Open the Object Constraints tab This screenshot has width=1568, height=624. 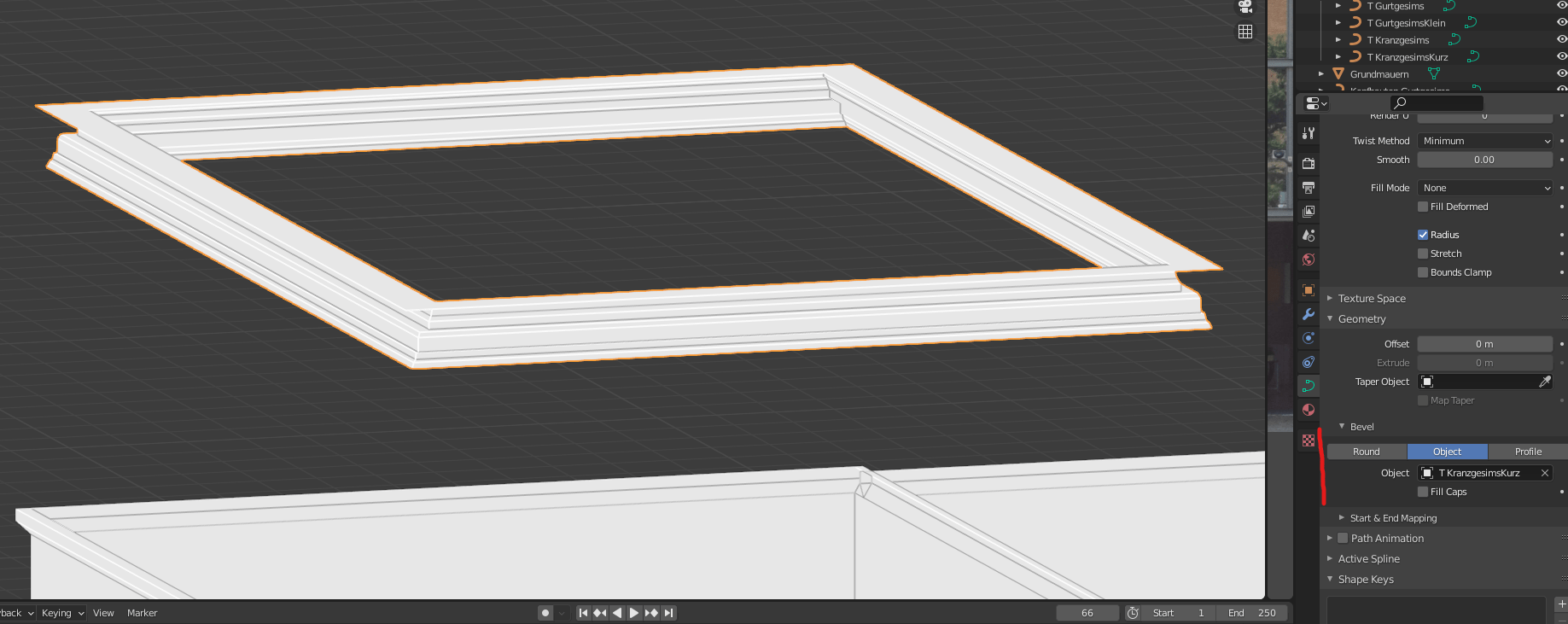[1309, 362]
